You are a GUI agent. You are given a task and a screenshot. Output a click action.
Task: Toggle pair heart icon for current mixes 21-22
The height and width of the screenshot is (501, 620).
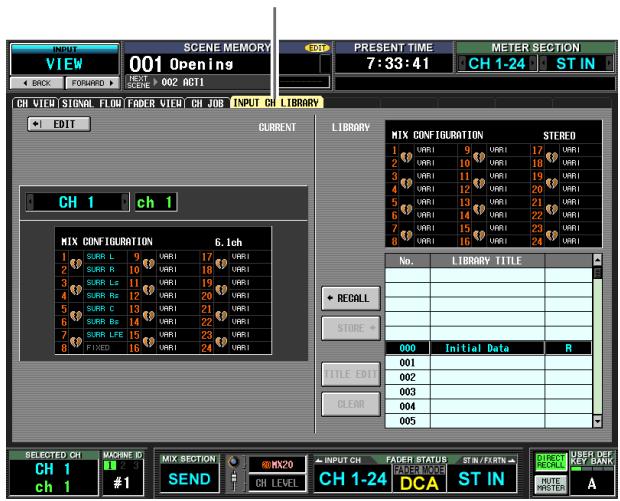point(221,316)
